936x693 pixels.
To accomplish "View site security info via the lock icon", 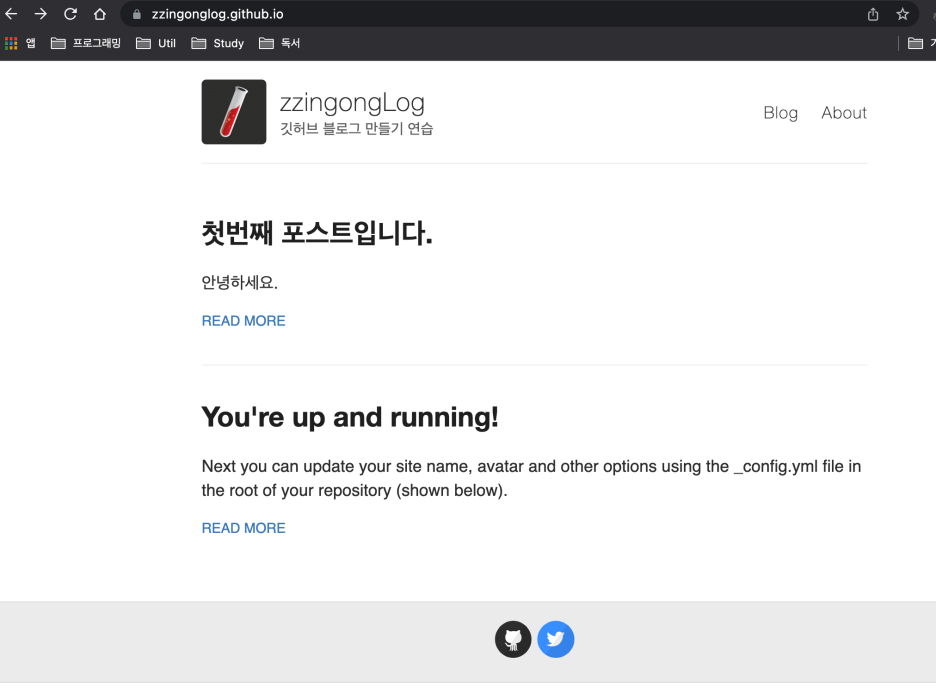I will [137, 14].
